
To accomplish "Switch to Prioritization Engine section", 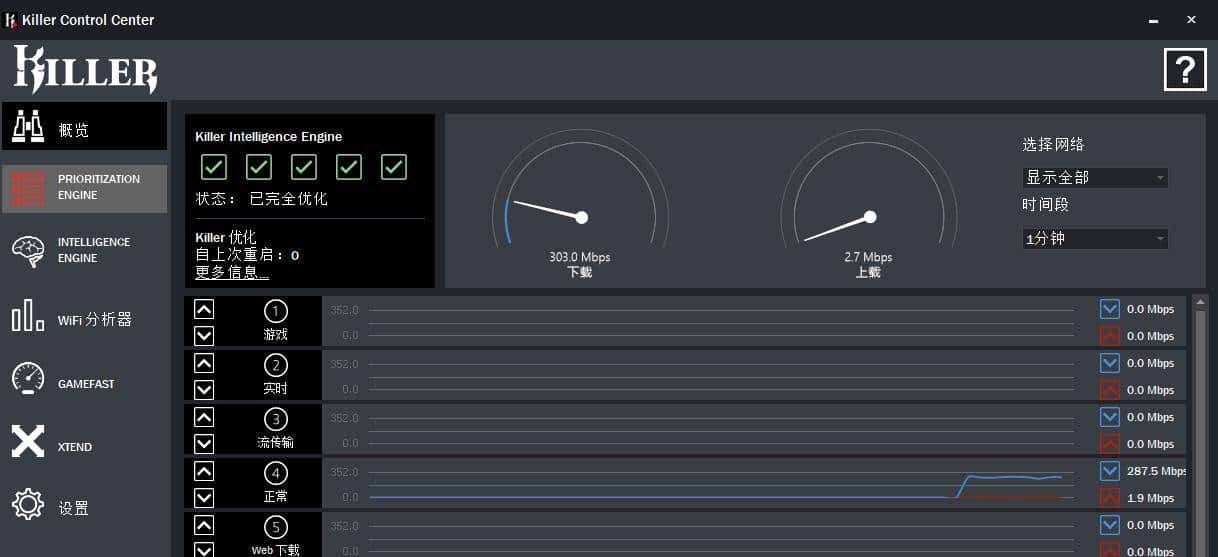I will point(84,189).
